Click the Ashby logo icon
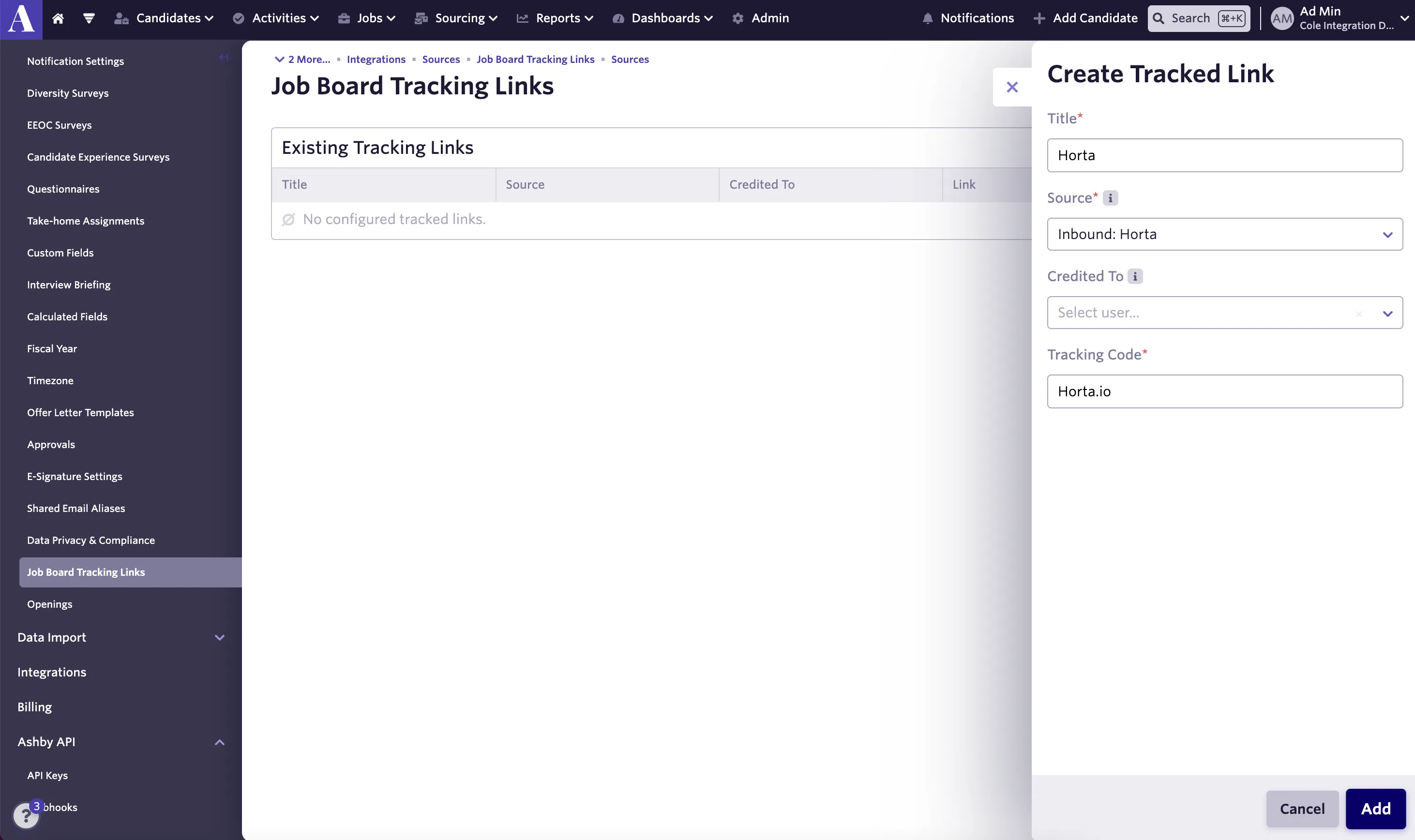 [x=21, y=19]
